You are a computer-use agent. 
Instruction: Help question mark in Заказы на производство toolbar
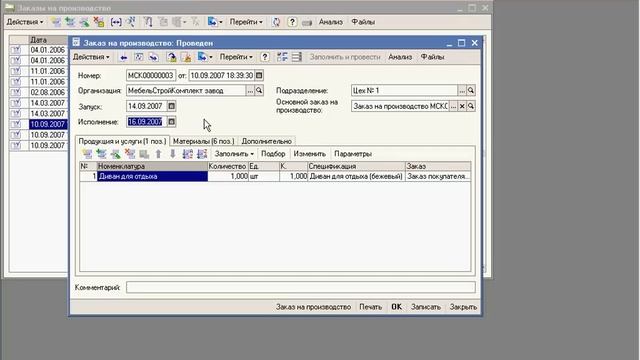point(292,22)
